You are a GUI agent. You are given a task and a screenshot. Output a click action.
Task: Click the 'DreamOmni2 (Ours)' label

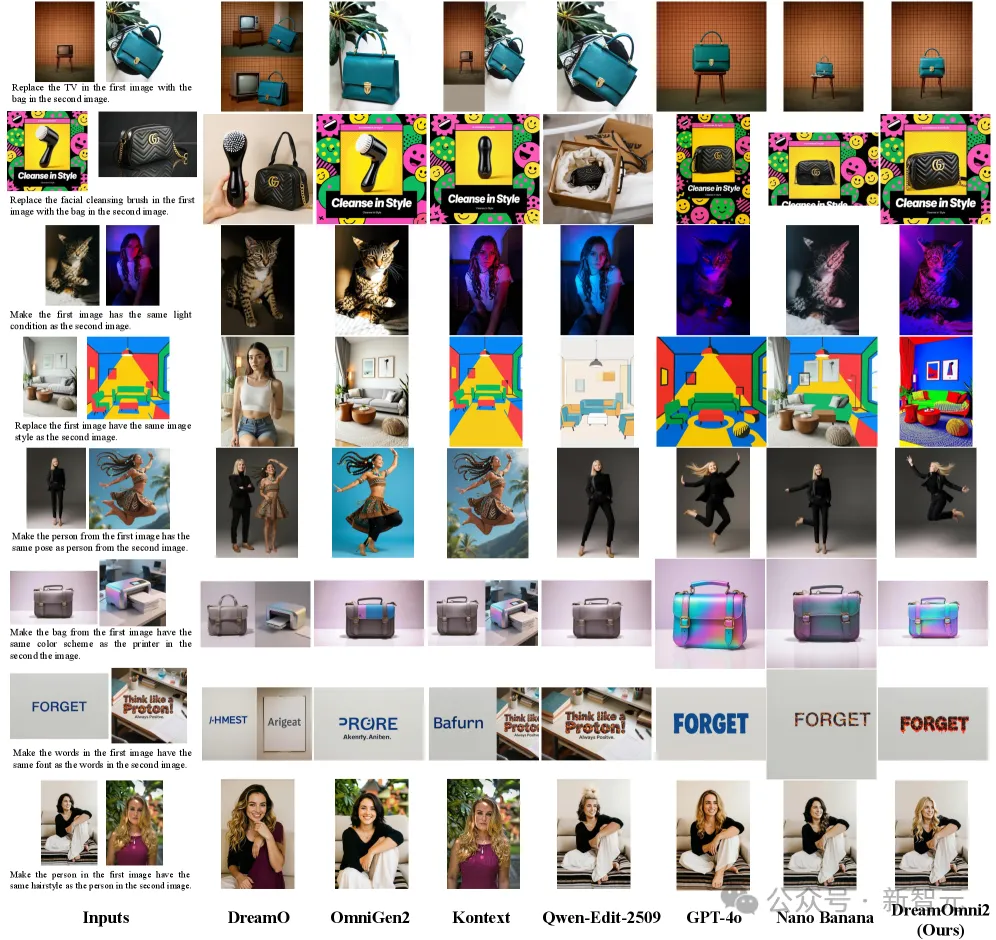(939, 920)
